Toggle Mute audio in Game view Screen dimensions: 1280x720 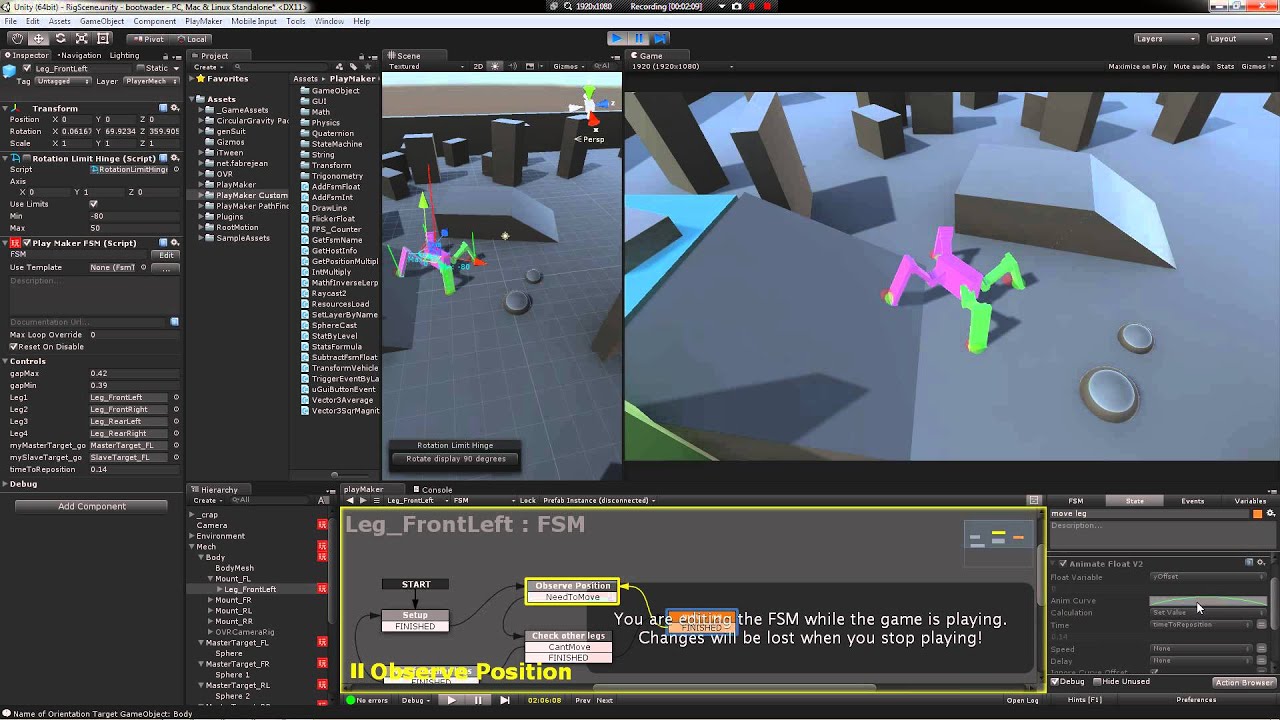1191,67
